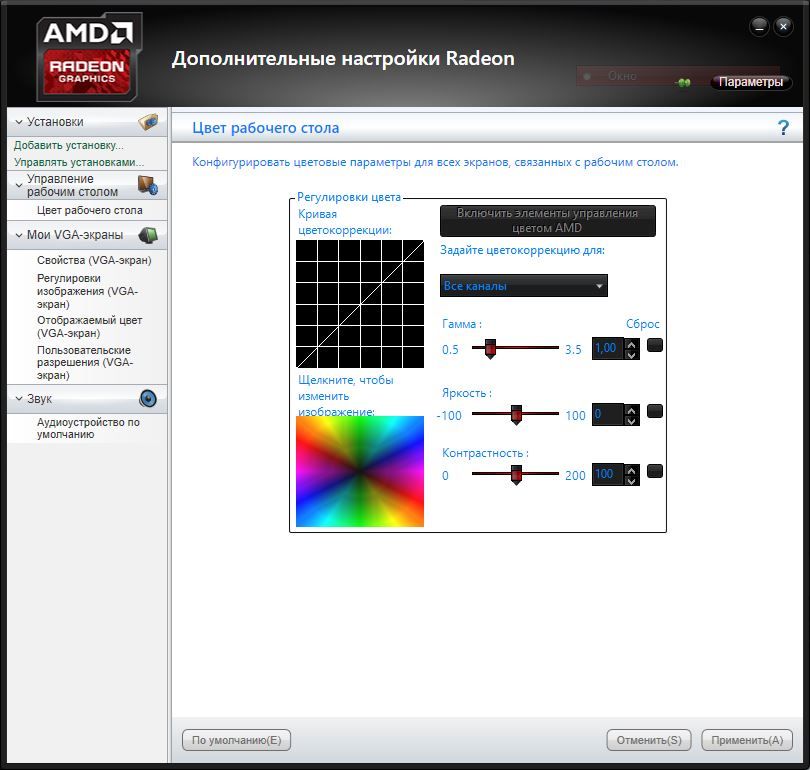Reset Контрастность using its reset button
The height and width of the screenshot is (770, 810).
point(655,471)
